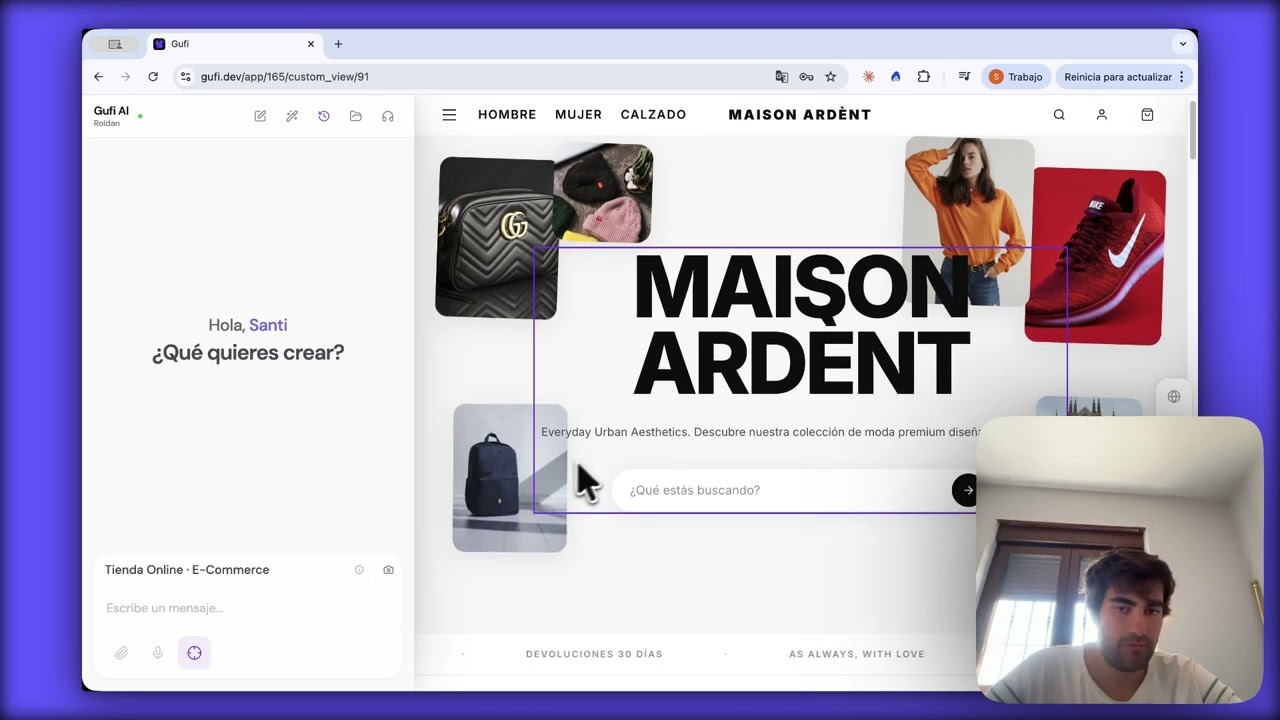Click the Everyday Urban Aesthetics description text
The image size is (1280, 720).
pos(760,432)
